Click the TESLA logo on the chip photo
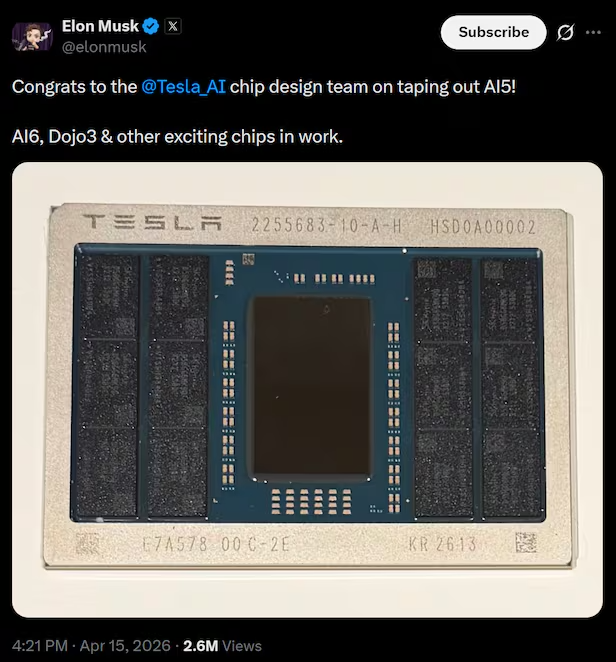 pos(151,226)
